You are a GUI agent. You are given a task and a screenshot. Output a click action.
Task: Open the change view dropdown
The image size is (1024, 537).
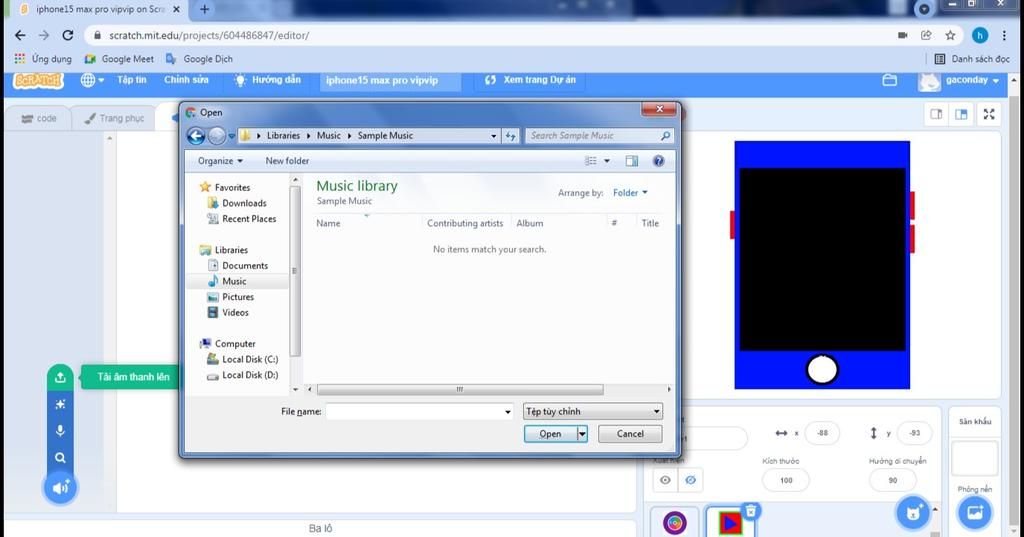coord(607,161)
